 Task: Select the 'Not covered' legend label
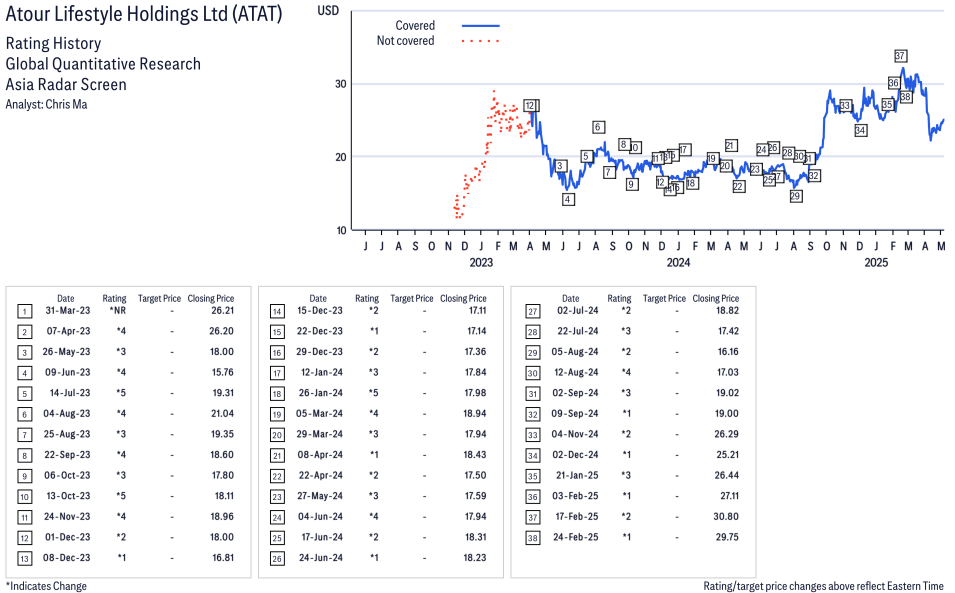point(406,41)
